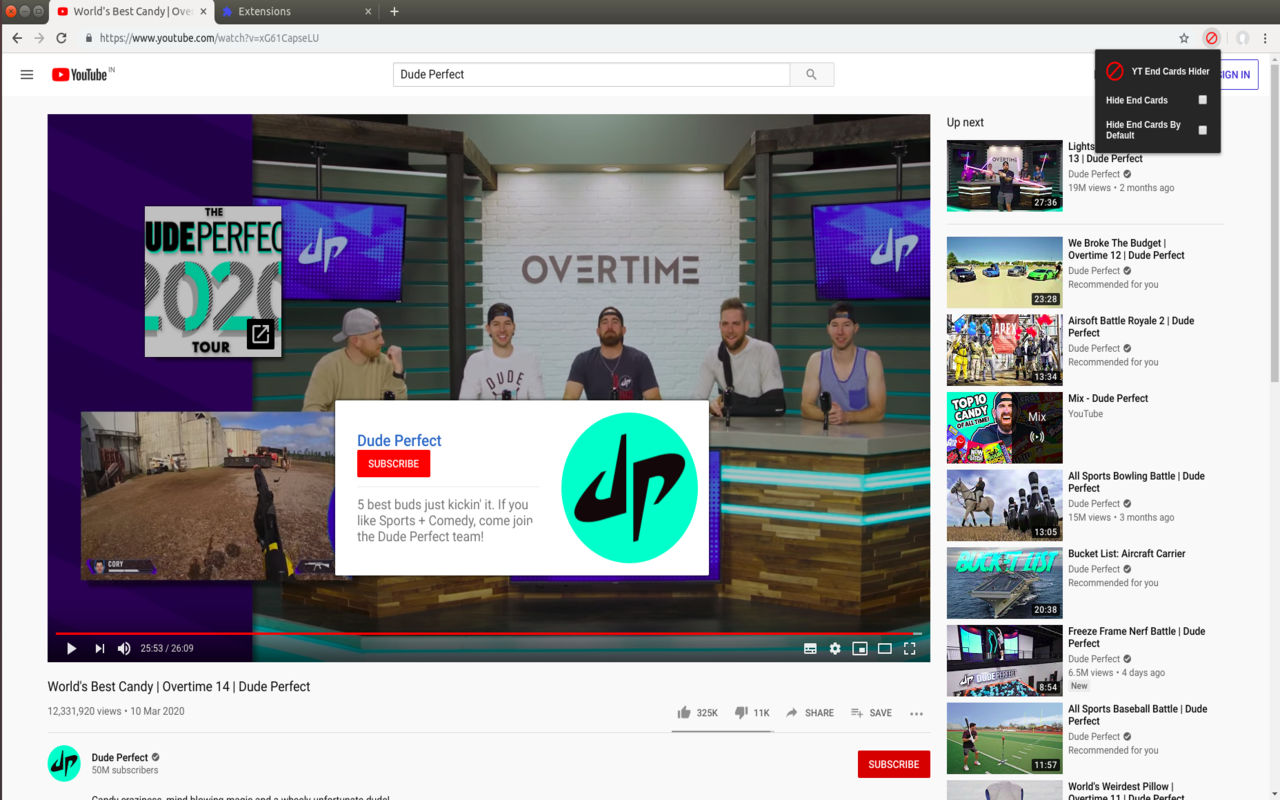Viewport: 1280px width, 800px height.
Task: Subscribe using the button below the video
Action: pos(893,764)
